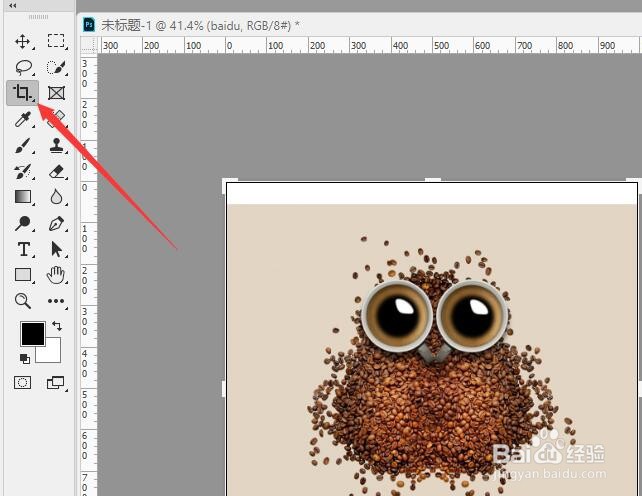642x496 pixels.
Task: Select the Pen tool
Action: [56, 224]
